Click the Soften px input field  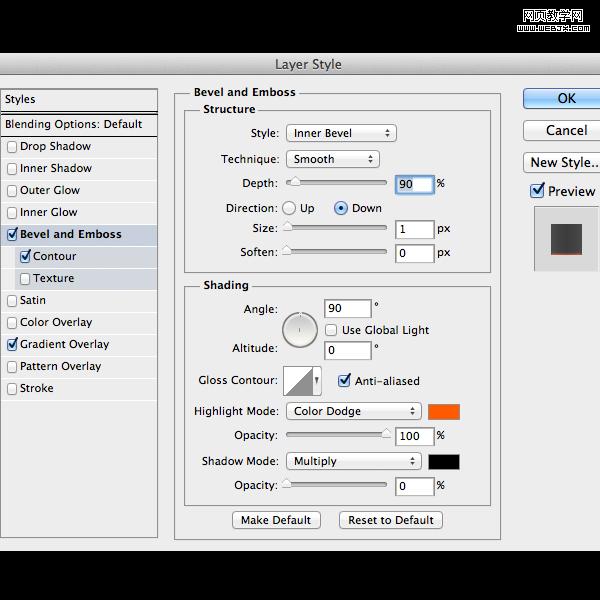pyautogui.click(x=415, y=253)
